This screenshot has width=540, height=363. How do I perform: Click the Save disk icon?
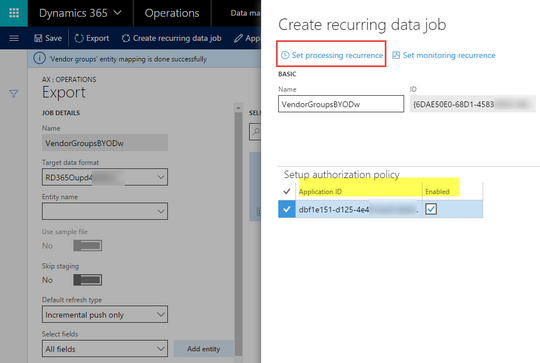pos(38,38)
